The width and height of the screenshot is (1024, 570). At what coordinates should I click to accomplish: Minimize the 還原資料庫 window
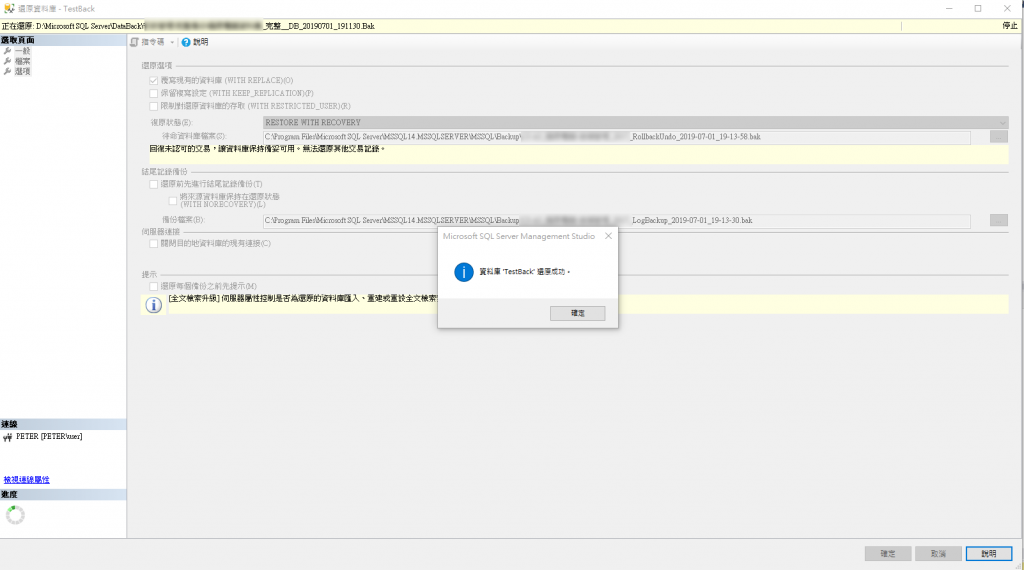[x=949, y=8]
